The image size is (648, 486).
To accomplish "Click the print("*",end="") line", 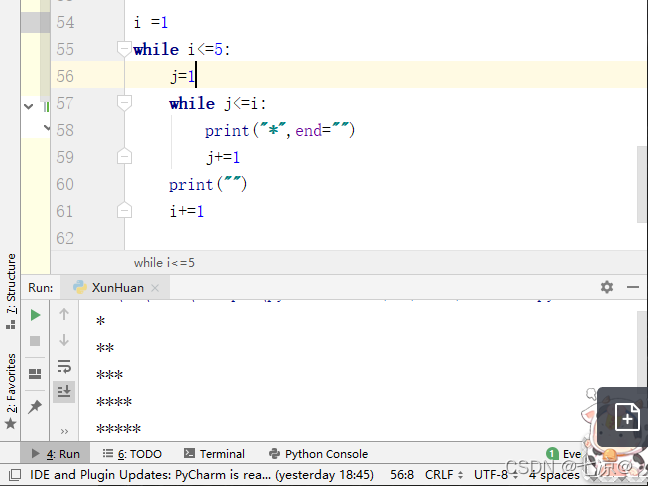I will [280, 131].
